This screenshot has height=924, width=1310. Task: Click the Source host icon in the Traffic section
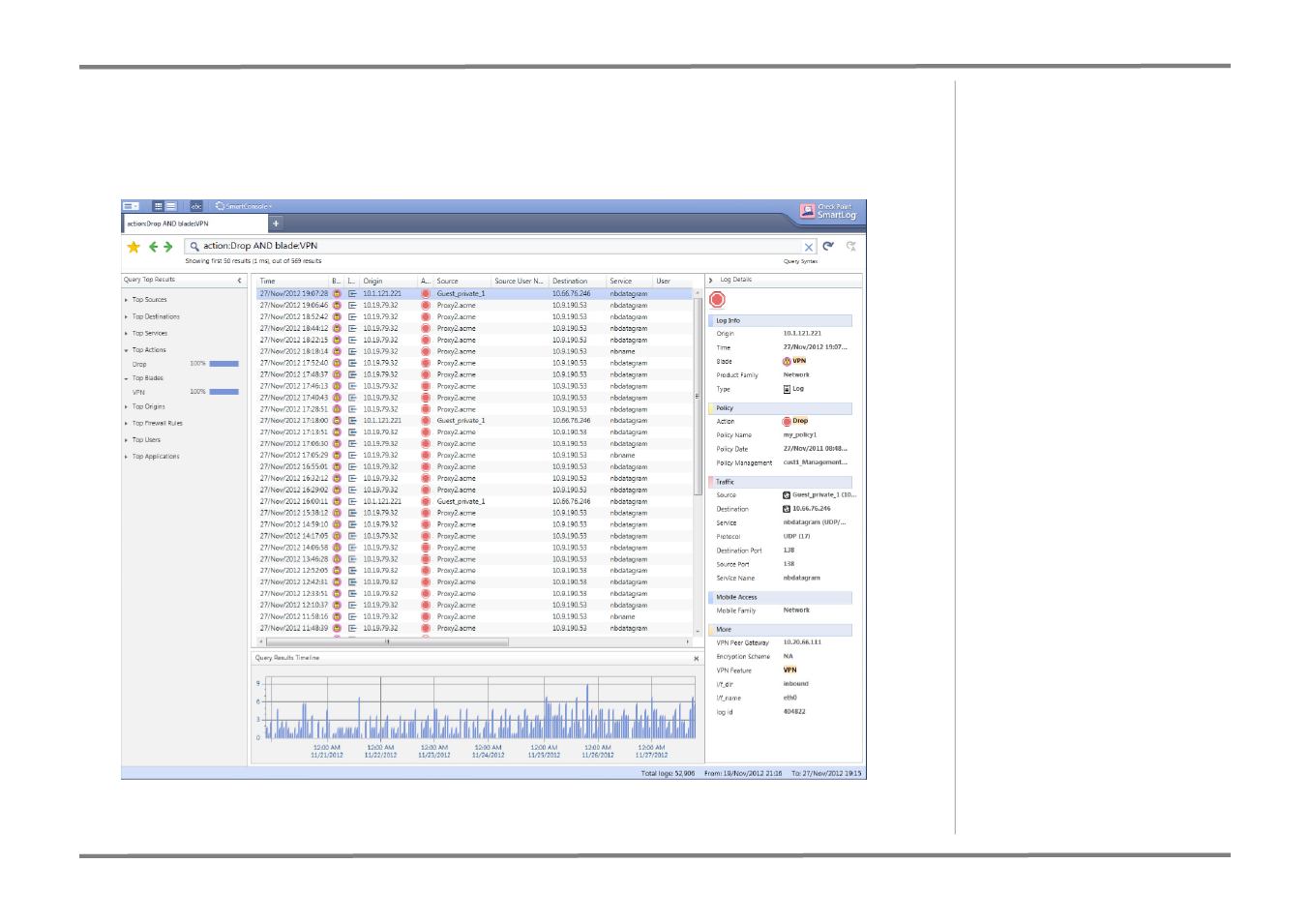coord(787,494)
